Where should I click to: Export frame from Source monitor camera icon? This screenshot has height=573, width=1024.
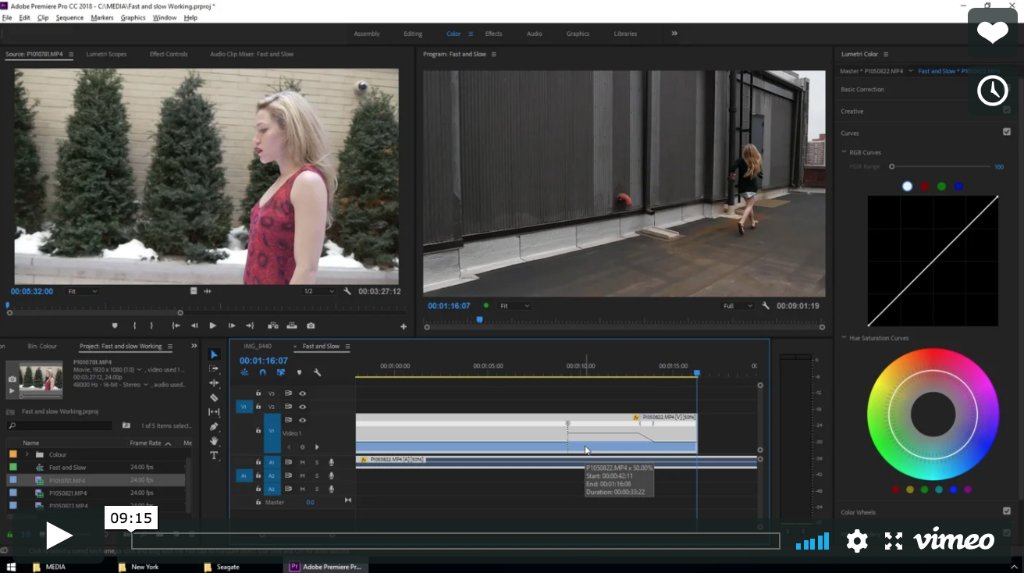[311, 325]
